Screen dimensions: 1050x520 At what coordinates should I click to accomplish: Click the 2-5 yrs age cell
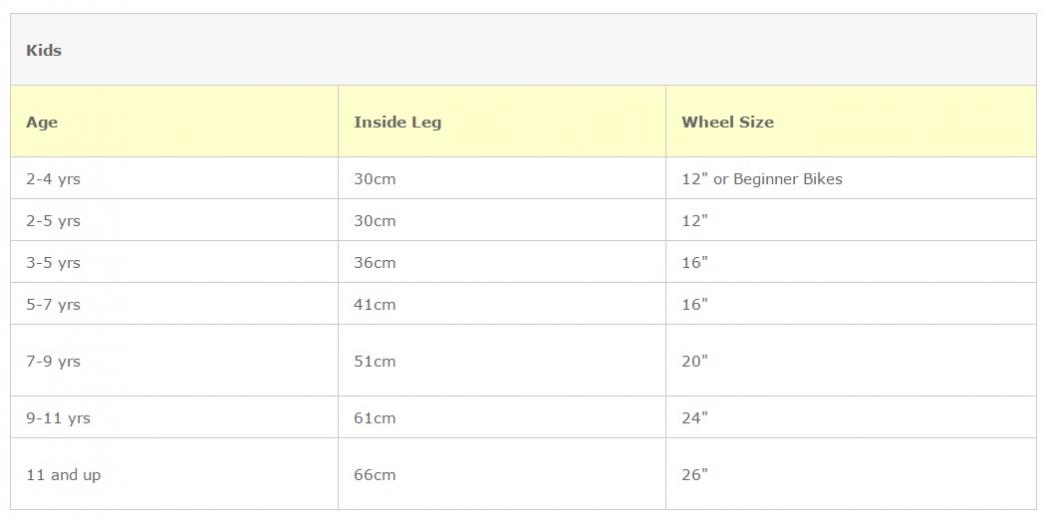tap(53, 221)
